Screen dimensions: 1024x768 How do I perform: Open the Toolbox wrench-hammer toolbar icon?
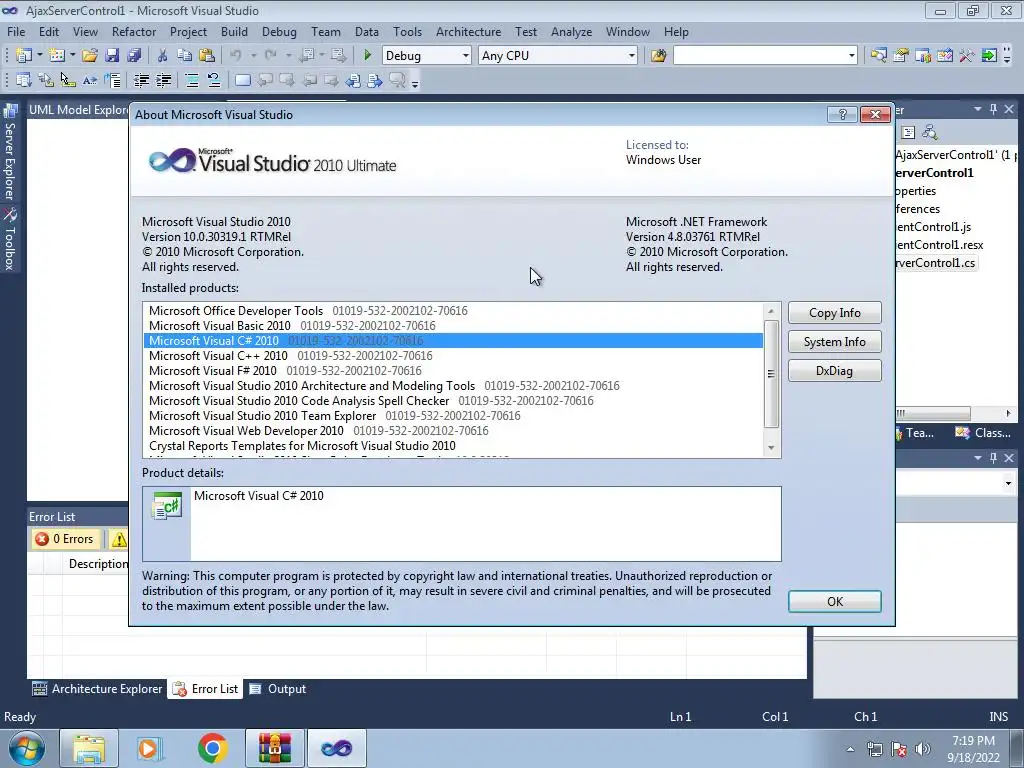[967, 56]
